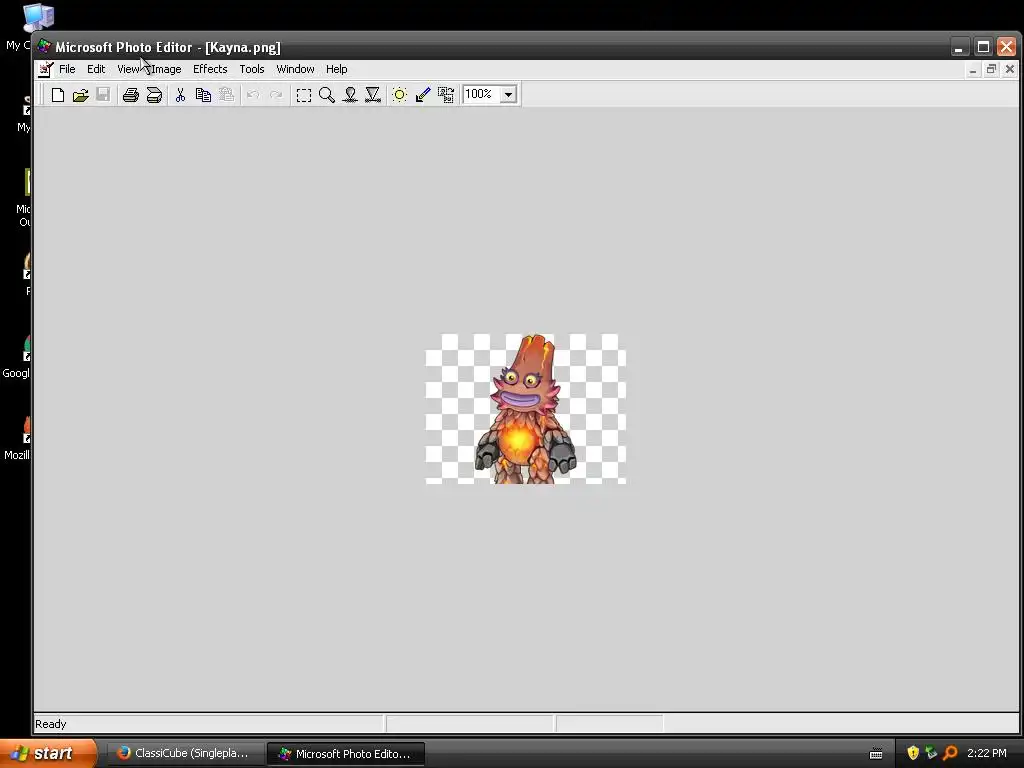
Task: Click the New document toolbar icon
Action: pos(57,95)
